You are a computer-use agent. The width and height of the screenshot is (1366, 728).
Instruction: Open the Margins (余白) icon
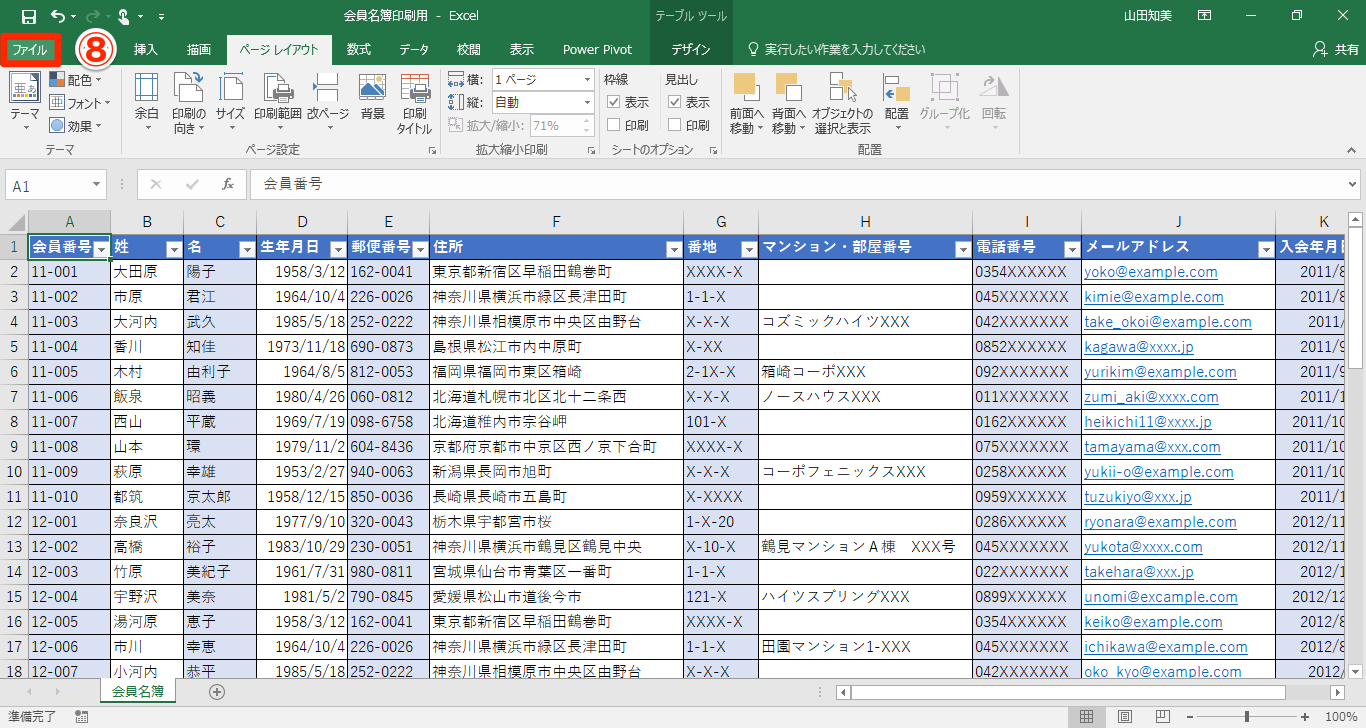(x=147, y=87)
